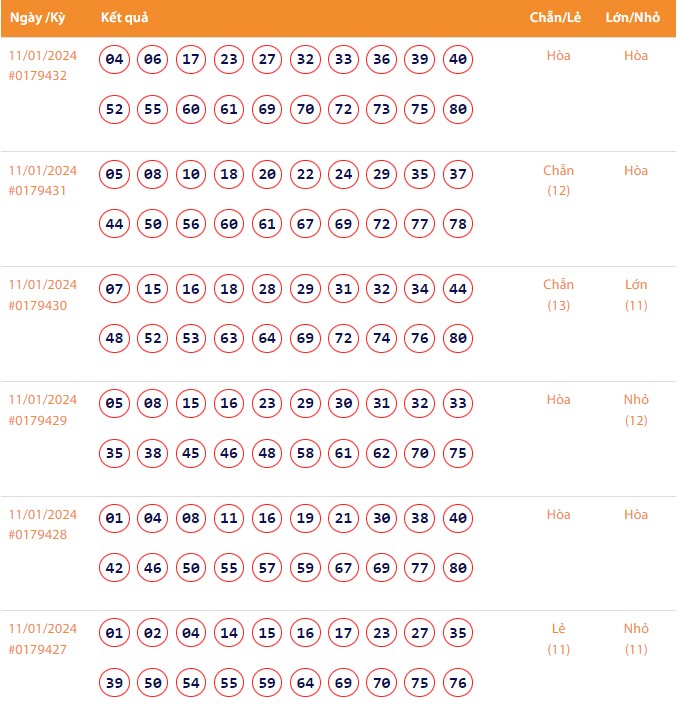Pick ball 78 in draw #0179431

[458, 224]
